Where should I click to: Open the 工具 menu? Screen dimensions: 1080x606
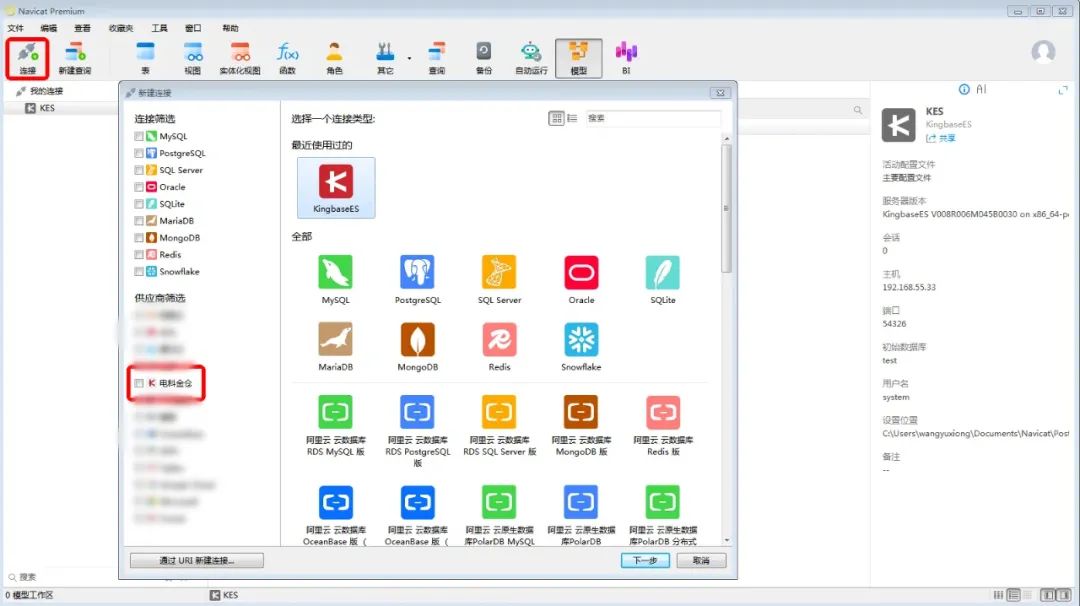click(159, 28)
